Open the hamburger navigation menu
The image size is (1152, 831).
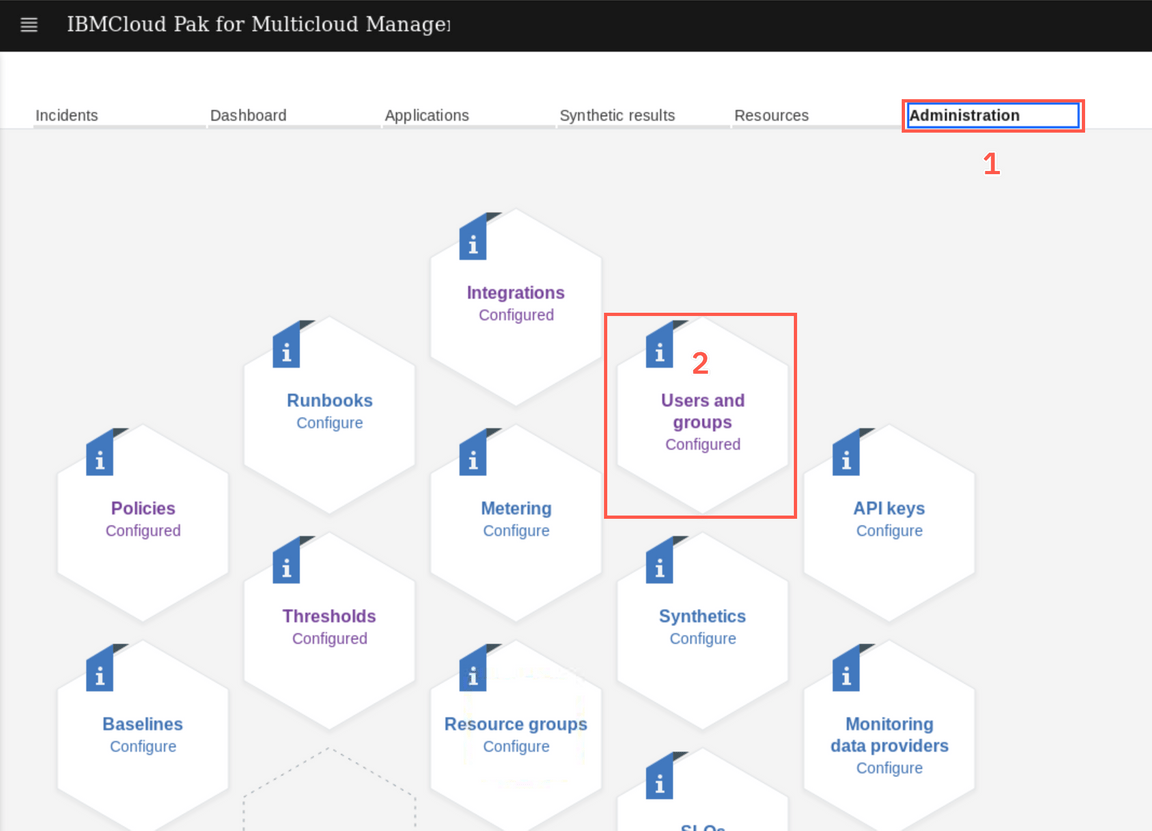29,25
